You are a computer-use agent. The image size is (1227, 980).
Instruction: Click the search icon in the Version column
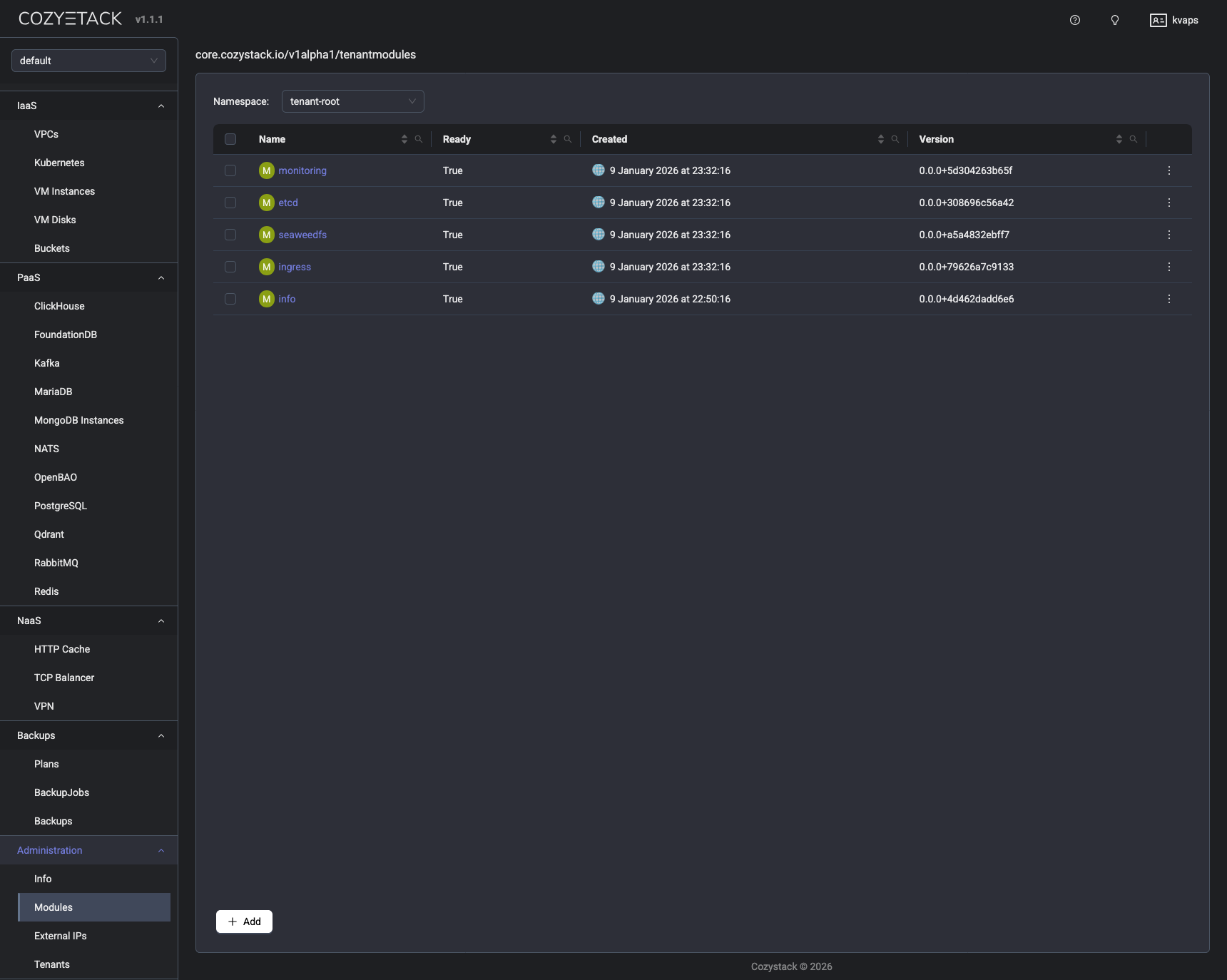[x=1134, y=139]
